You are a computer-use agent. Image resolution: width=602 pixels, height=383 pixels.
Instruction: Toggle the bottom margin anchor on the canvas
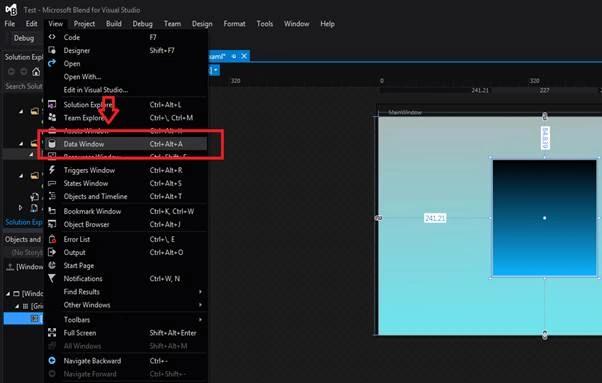(x=544, y=335)
